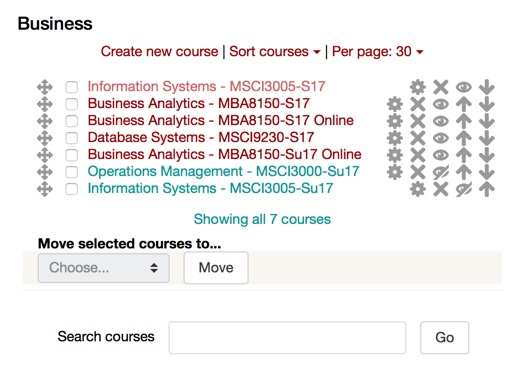Check the Information Systems MSCI3005-Su17 checkbox
Viewport: 525px width, 367px height.
click(x=72, y=189)
